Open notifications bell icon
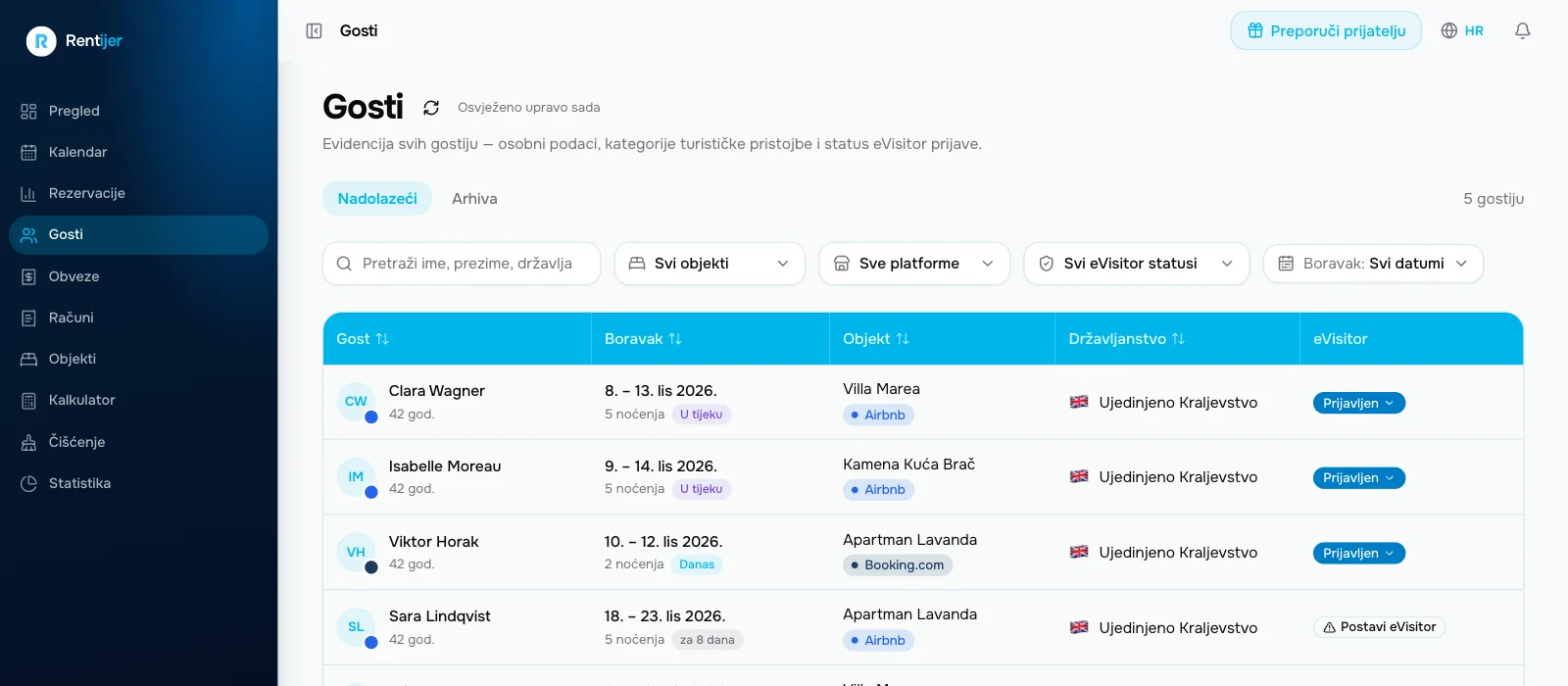This screenshot has width=1568, height=686. [x=1522, y=30]
